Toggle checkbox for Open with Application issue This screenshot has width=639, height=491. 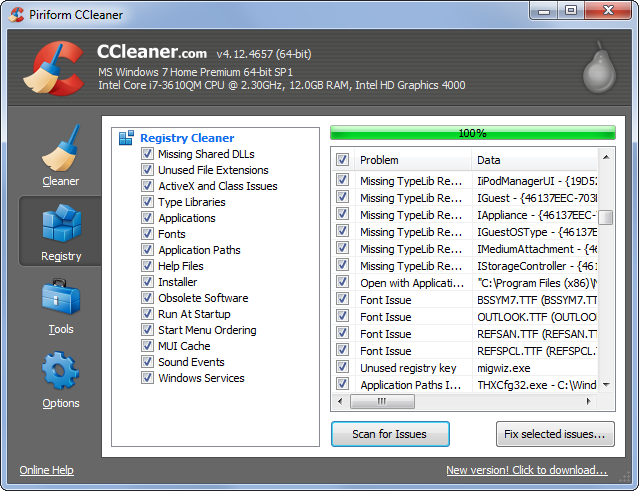tap(342, 282)
